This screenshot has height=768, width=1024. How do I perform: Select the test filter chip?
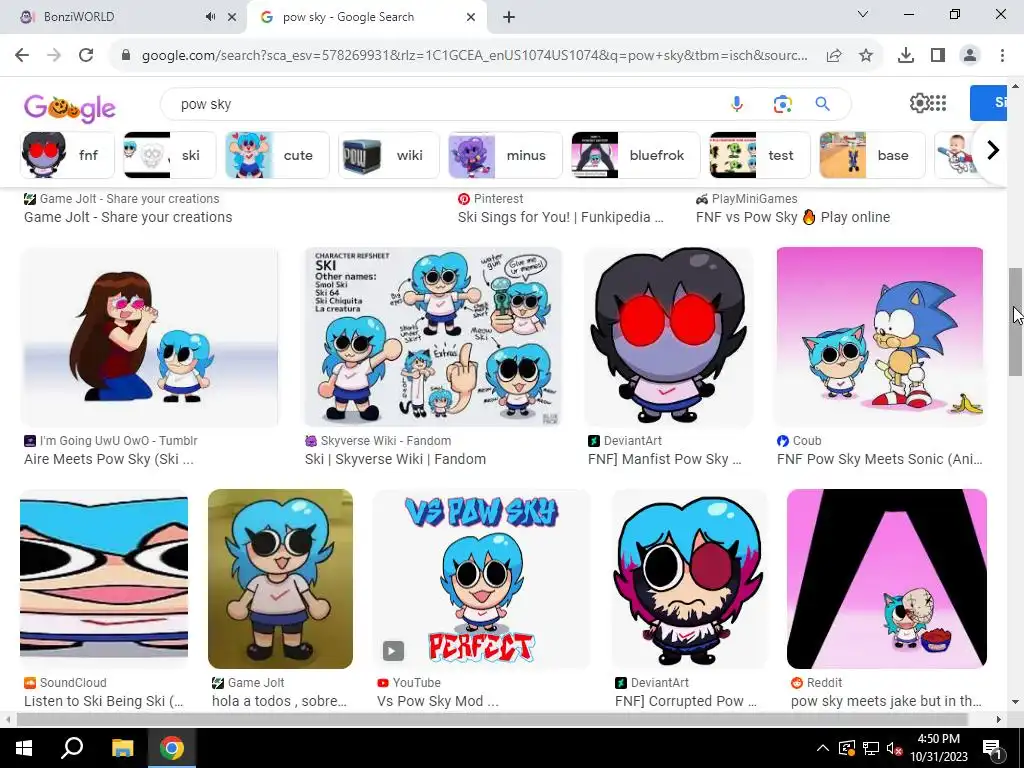760,155
